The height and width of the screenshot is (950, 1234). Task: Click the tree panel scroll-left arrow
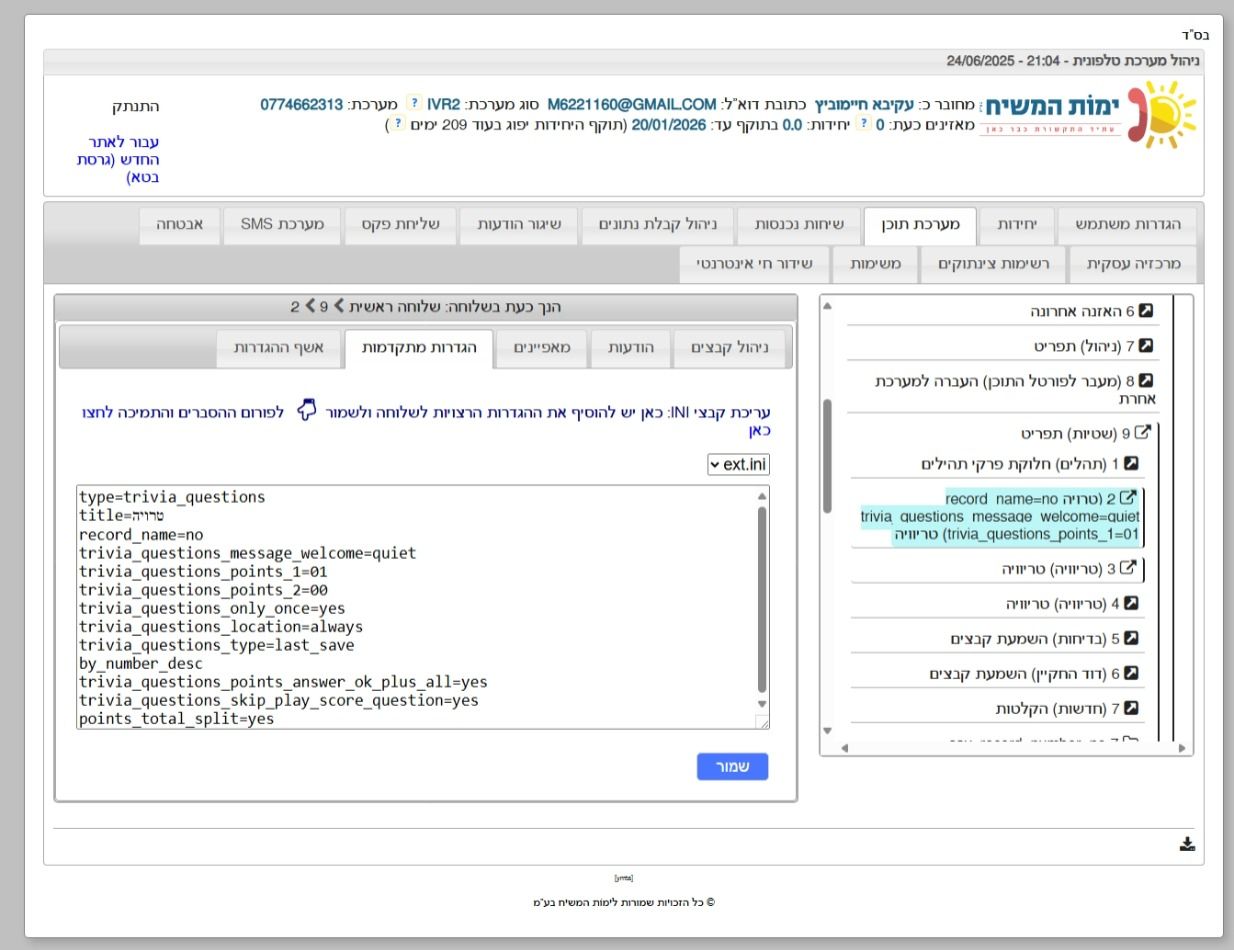click(844, 747)
